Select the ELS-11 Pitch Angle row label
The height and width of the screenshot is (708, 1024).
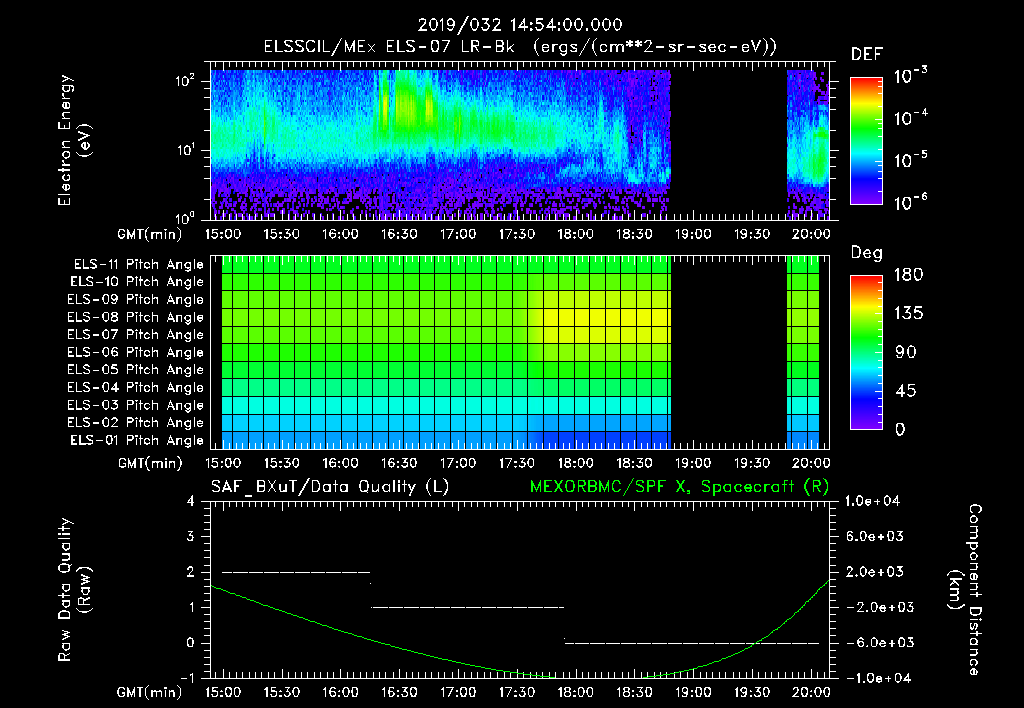coord(138,265)
